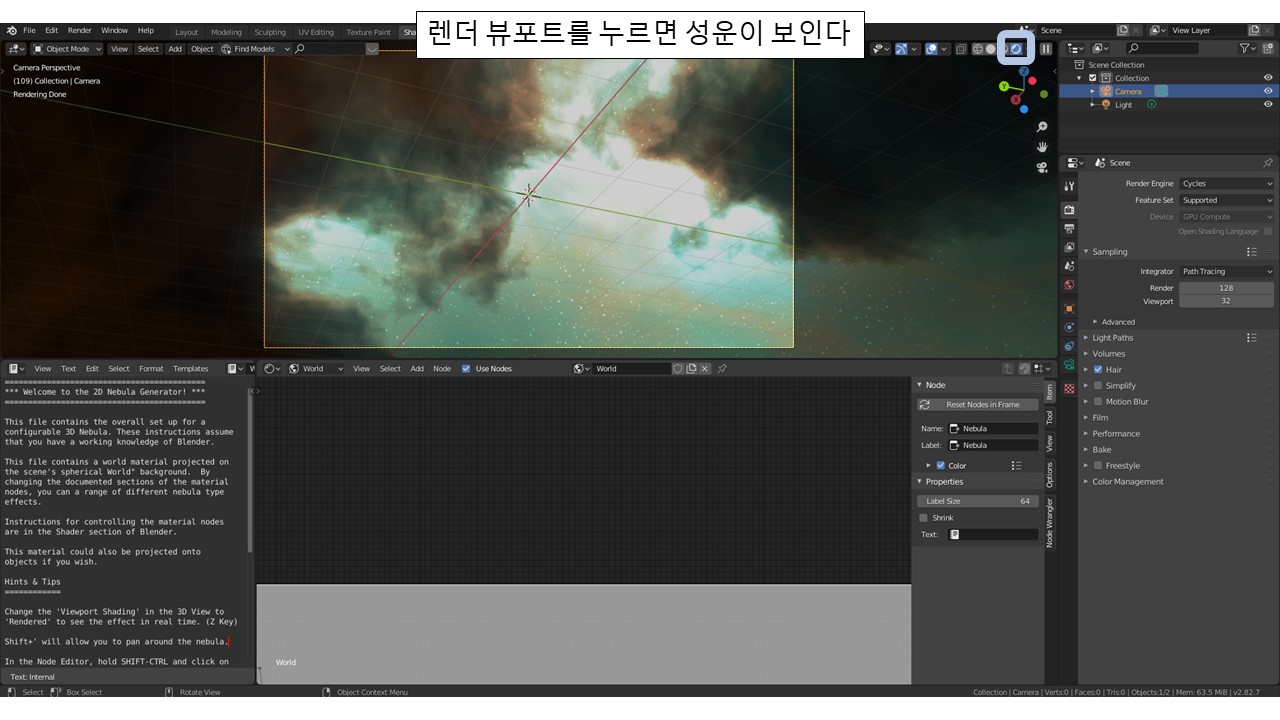The height and width of the screenshot is (720, 1280).
Task: Enable the Simplify checkbox
Action: point(1098,385)
